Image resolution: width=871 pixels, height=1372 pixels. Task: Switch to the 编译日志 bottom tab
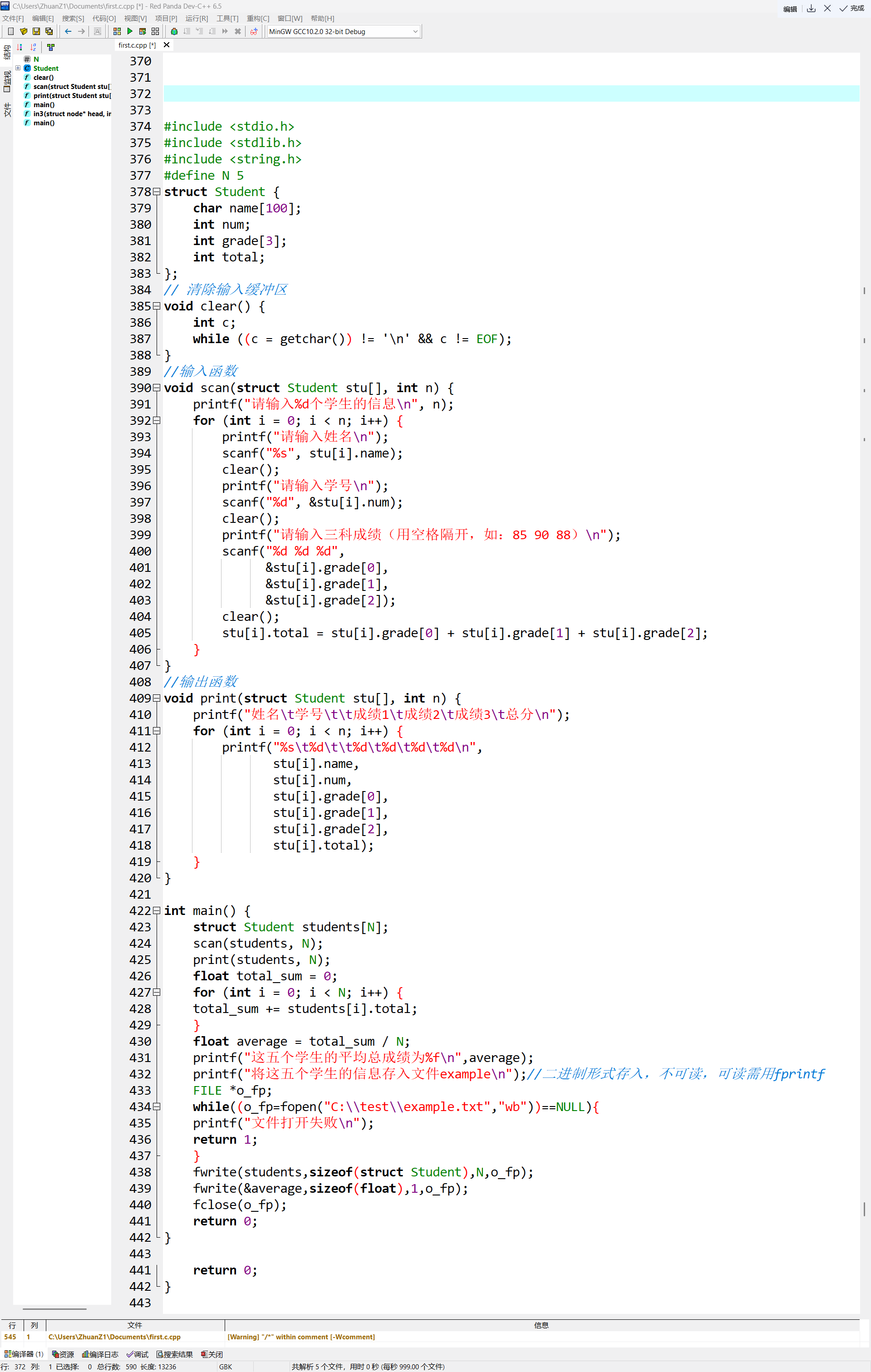click(x=100, y=1354)
